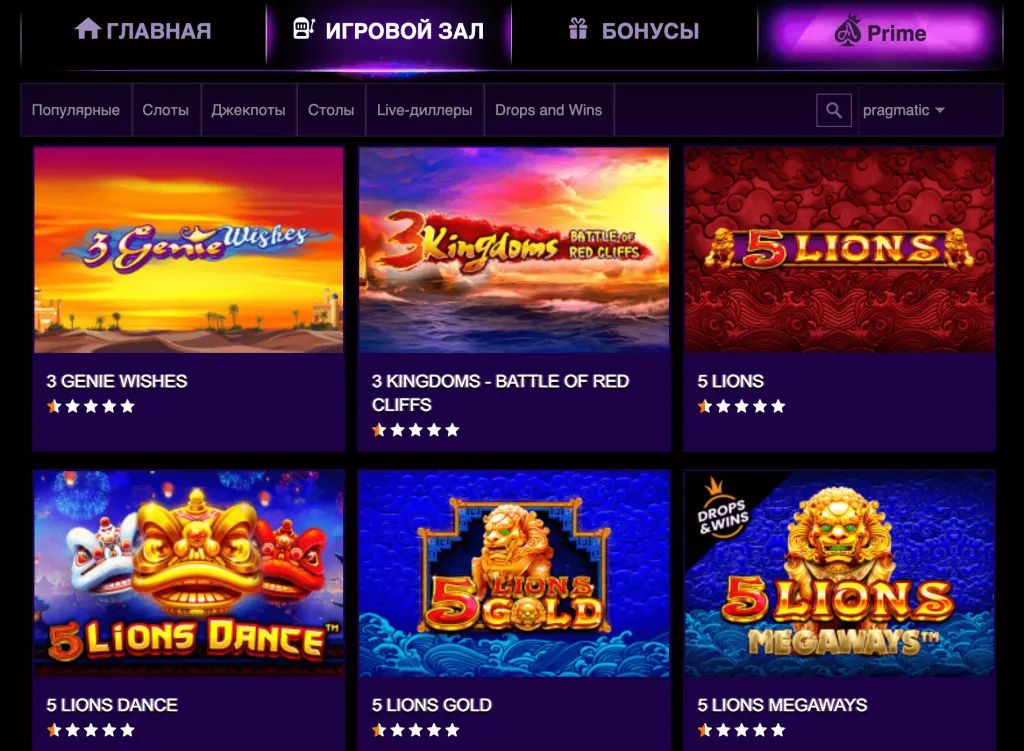Select the Джекпоты category tab
The height and width of the screenshot is (751, 1024).
pos(248,110)
